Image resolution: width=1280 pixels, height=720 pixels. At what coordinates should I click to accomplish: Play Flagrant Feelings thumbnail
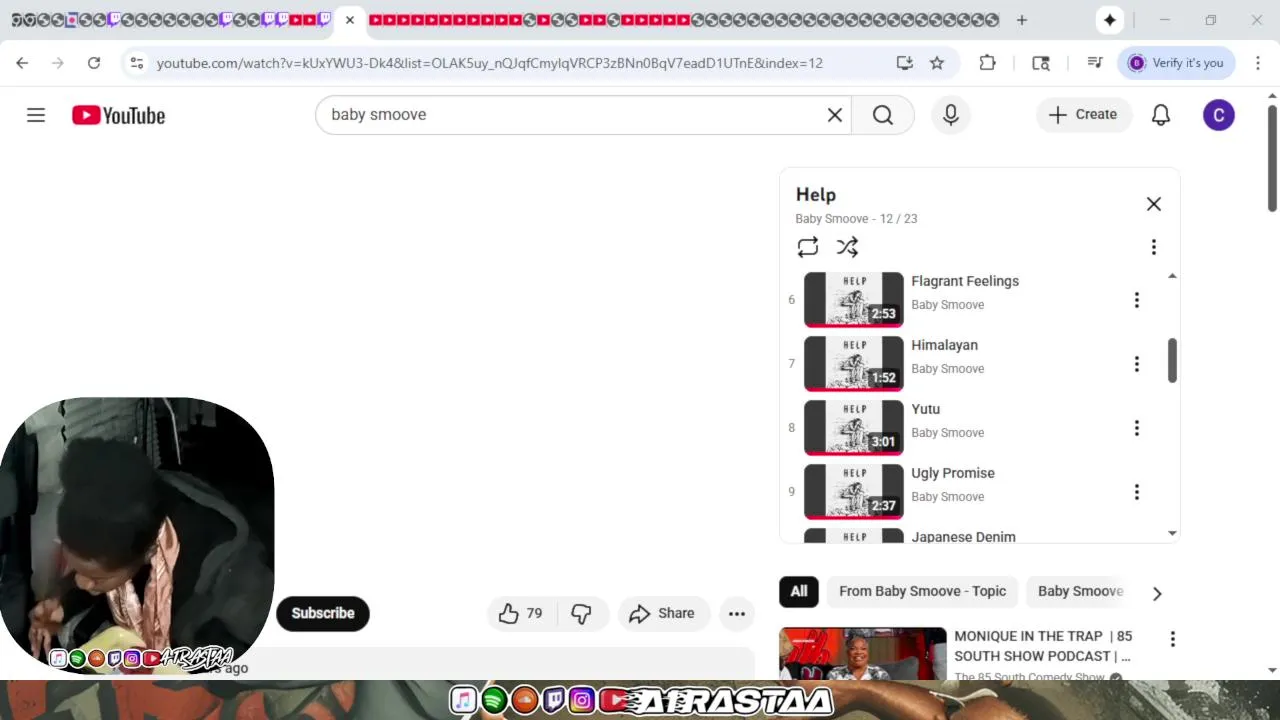pyautogui.click(x=854, y=300)
